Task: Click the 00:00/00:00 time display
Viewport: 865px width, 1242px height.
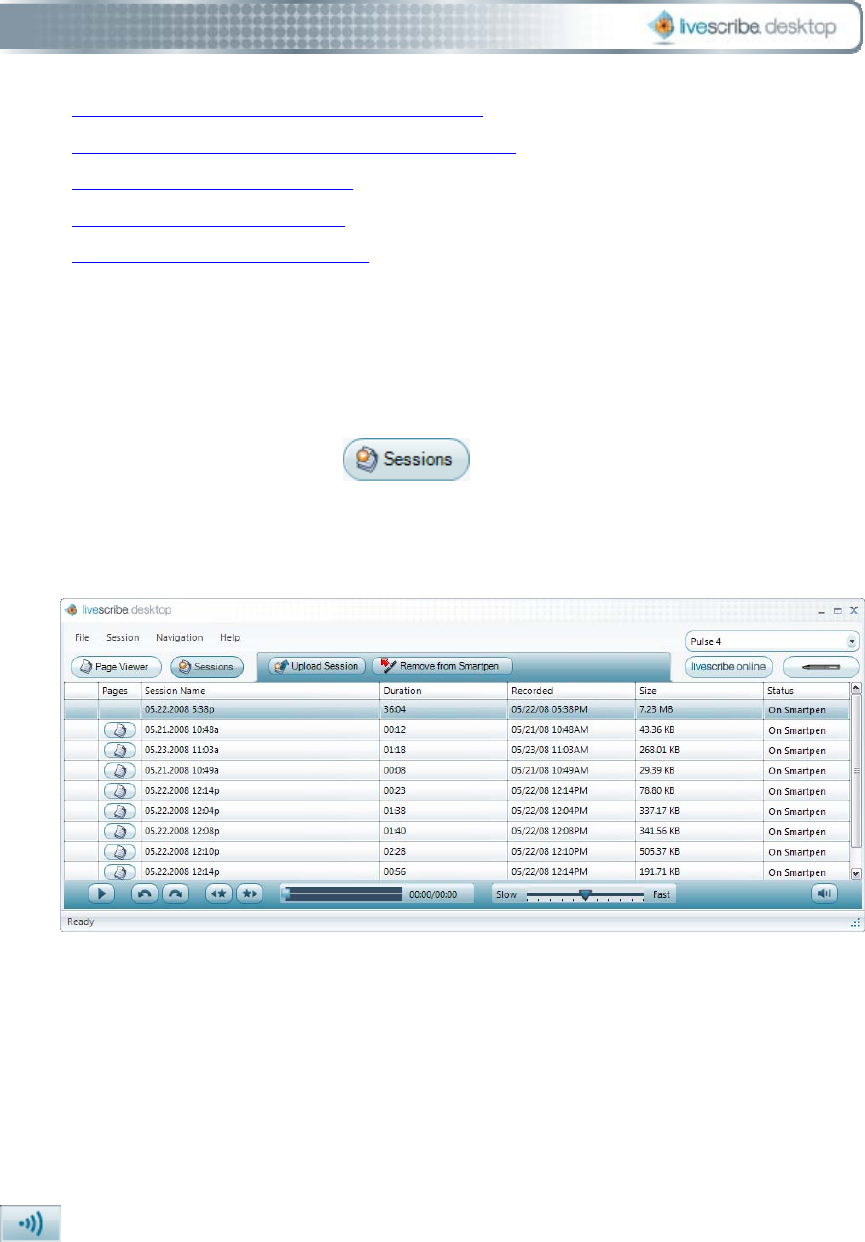Action: click(x=433, y=894)
